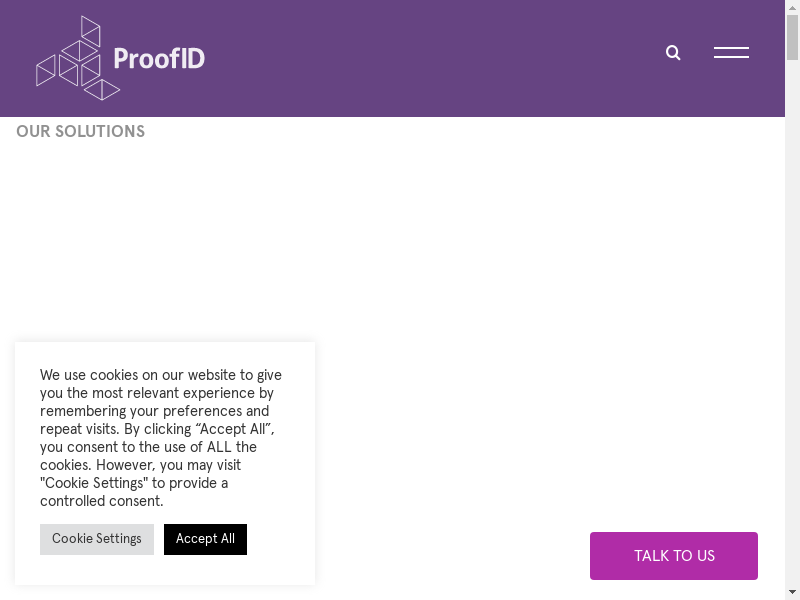Open Cookie Settings from the consent banner
Screen dimensions: 800x600
(x=97, y=539)
